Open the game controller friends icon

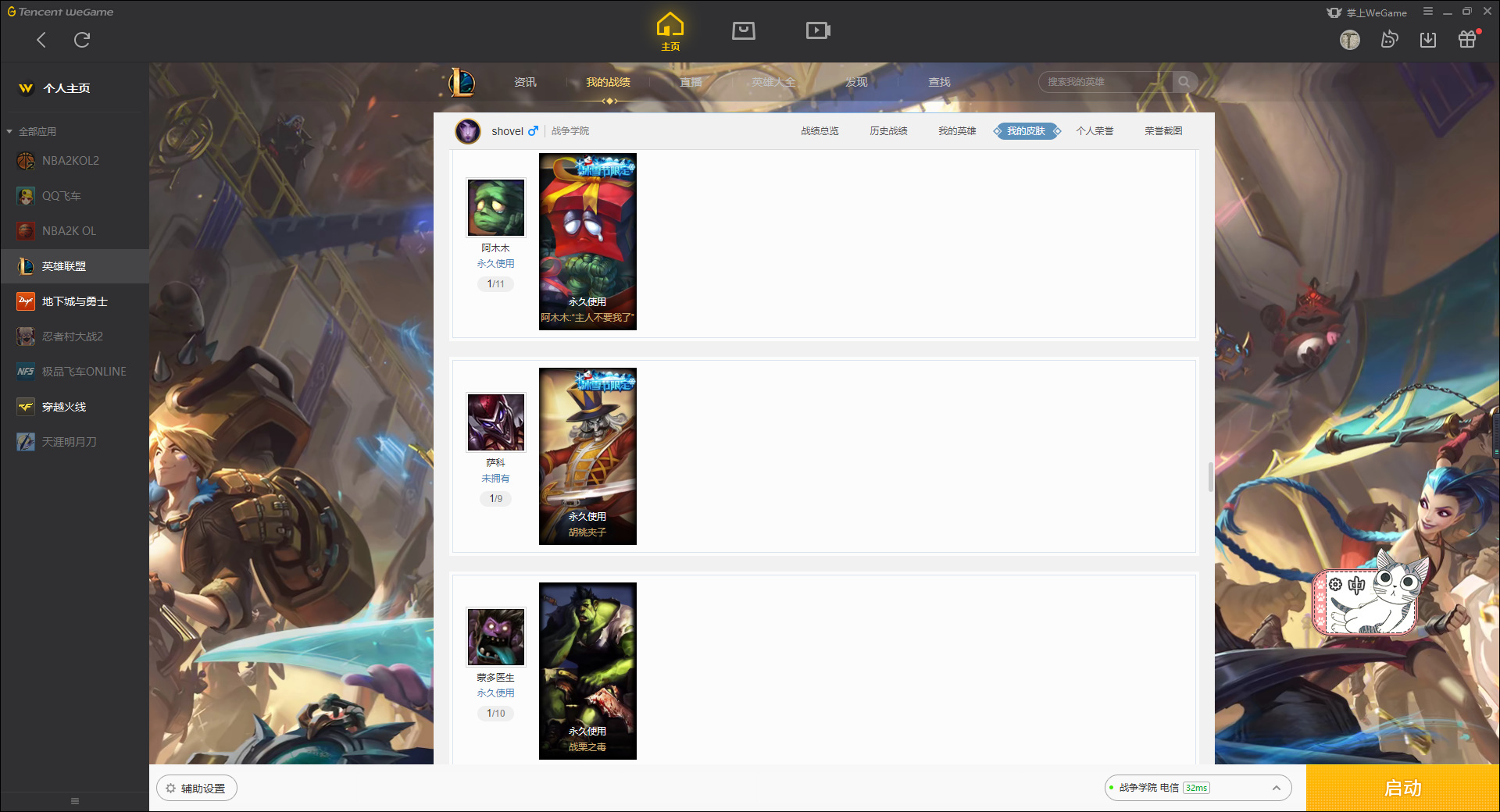(x=1389, y=39)
